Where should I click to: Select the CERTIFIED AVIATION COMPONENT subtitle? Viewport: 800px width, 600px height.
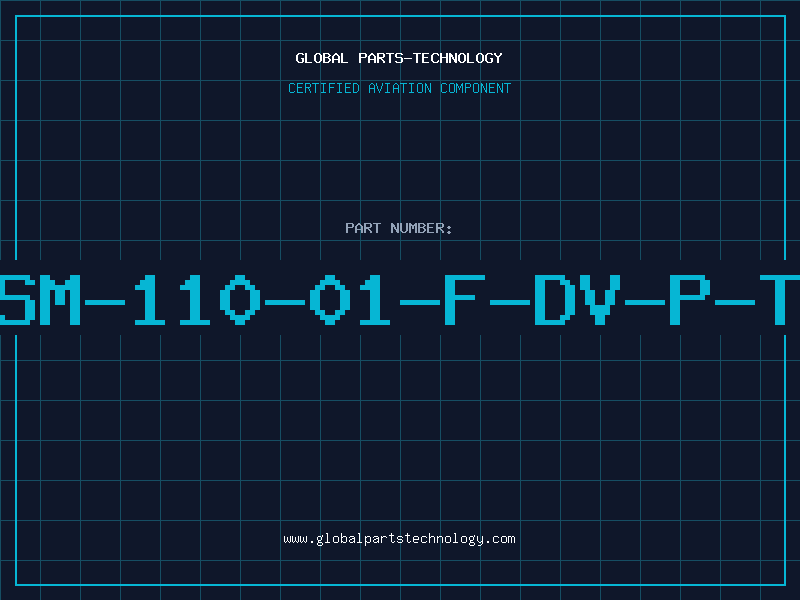coord(399,88)
